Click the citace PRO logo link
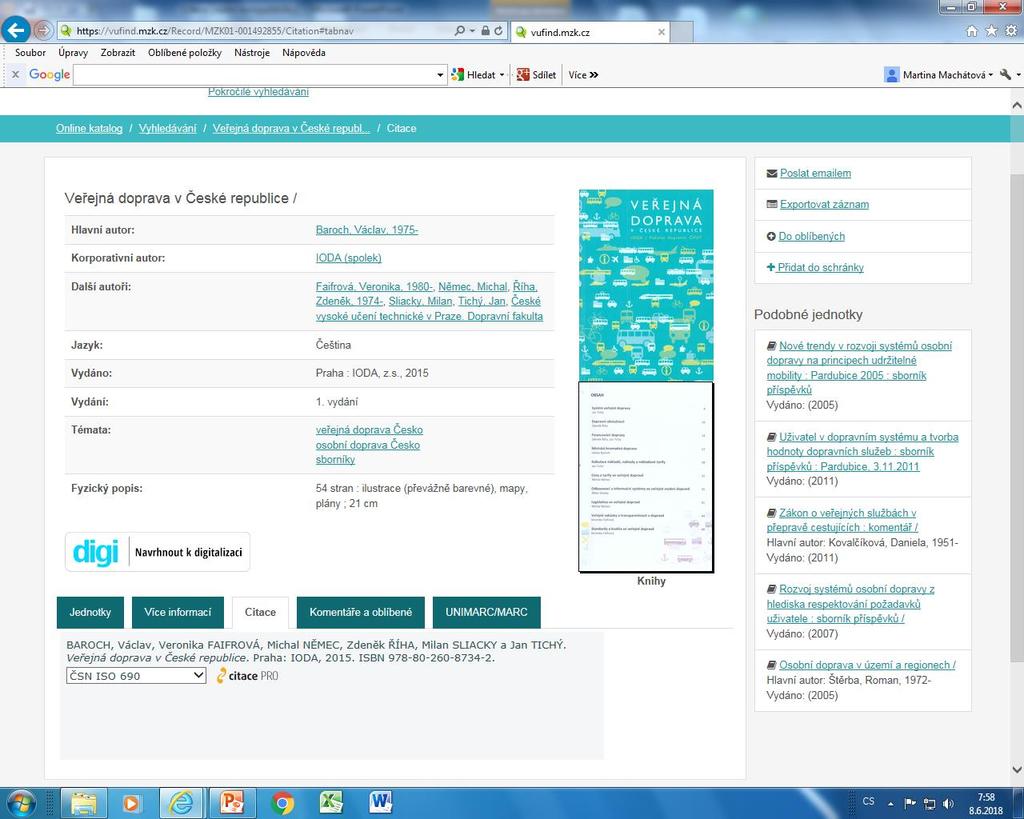This screenshot has width=1024, height=819. tap(248, 675)
